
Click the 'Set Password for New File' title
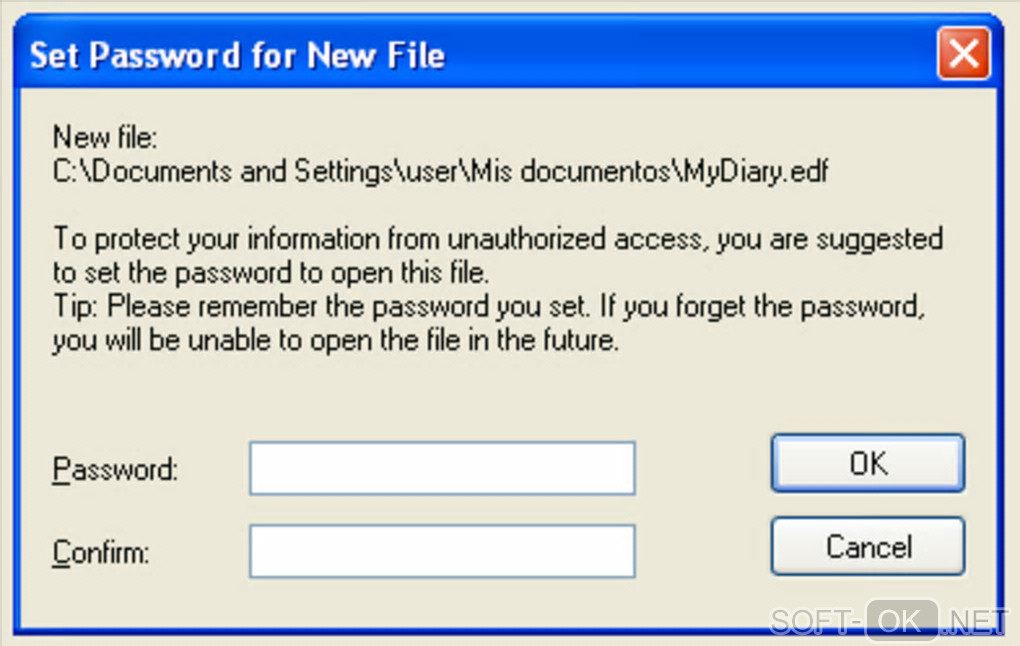coord(237,55)
